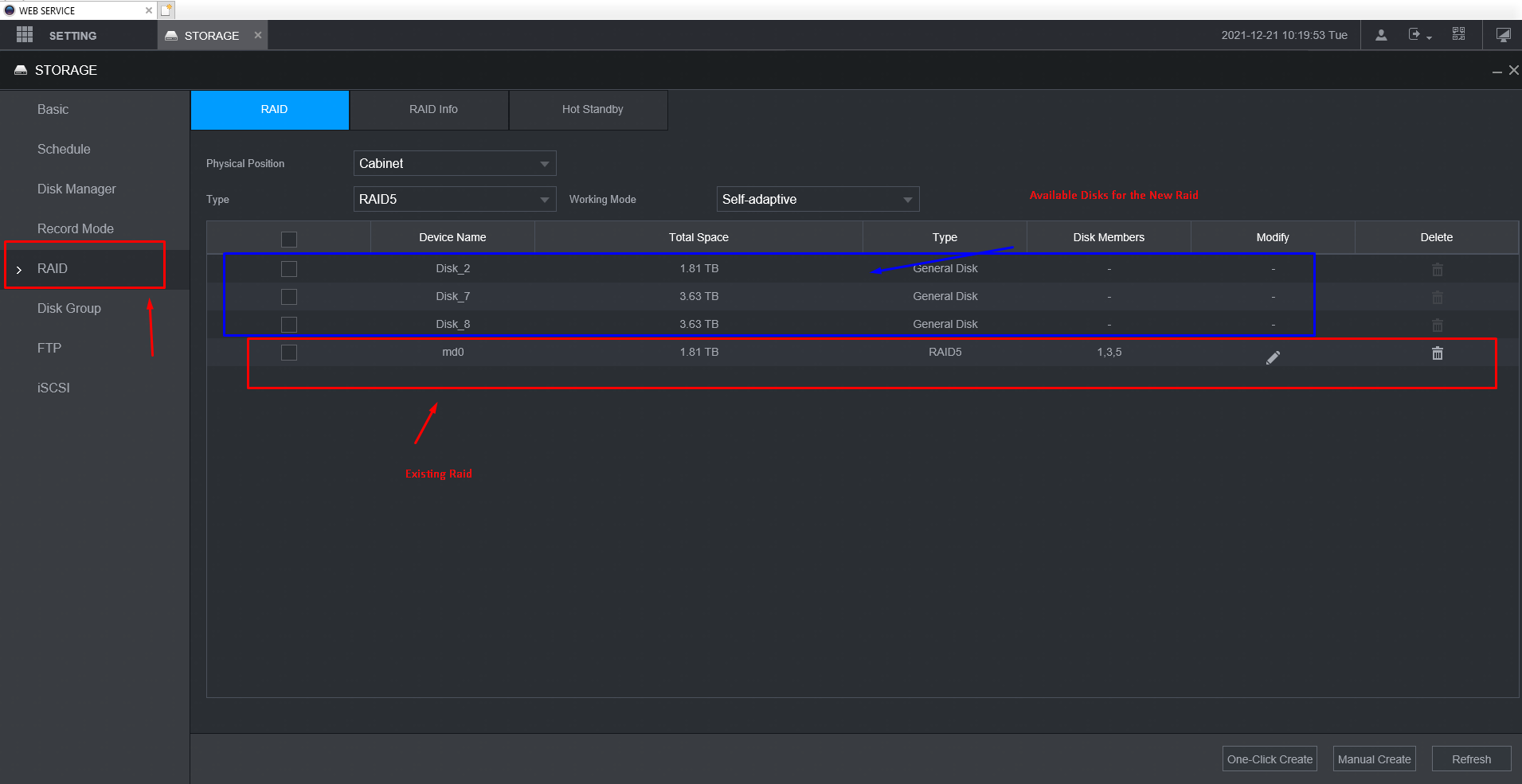The width and height of the screenshot is (1522, 784).
Task: Click the pencil modify icon for md0
Action: 1273,357
